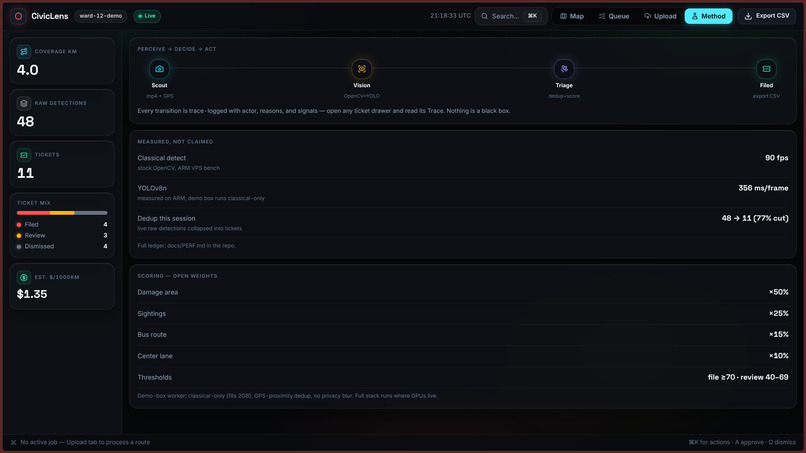Viewport: 806px width, 453px height.
Task: Click the gray Dismissed legend dot
Action: pyautogui.click(x=19, y=247)
